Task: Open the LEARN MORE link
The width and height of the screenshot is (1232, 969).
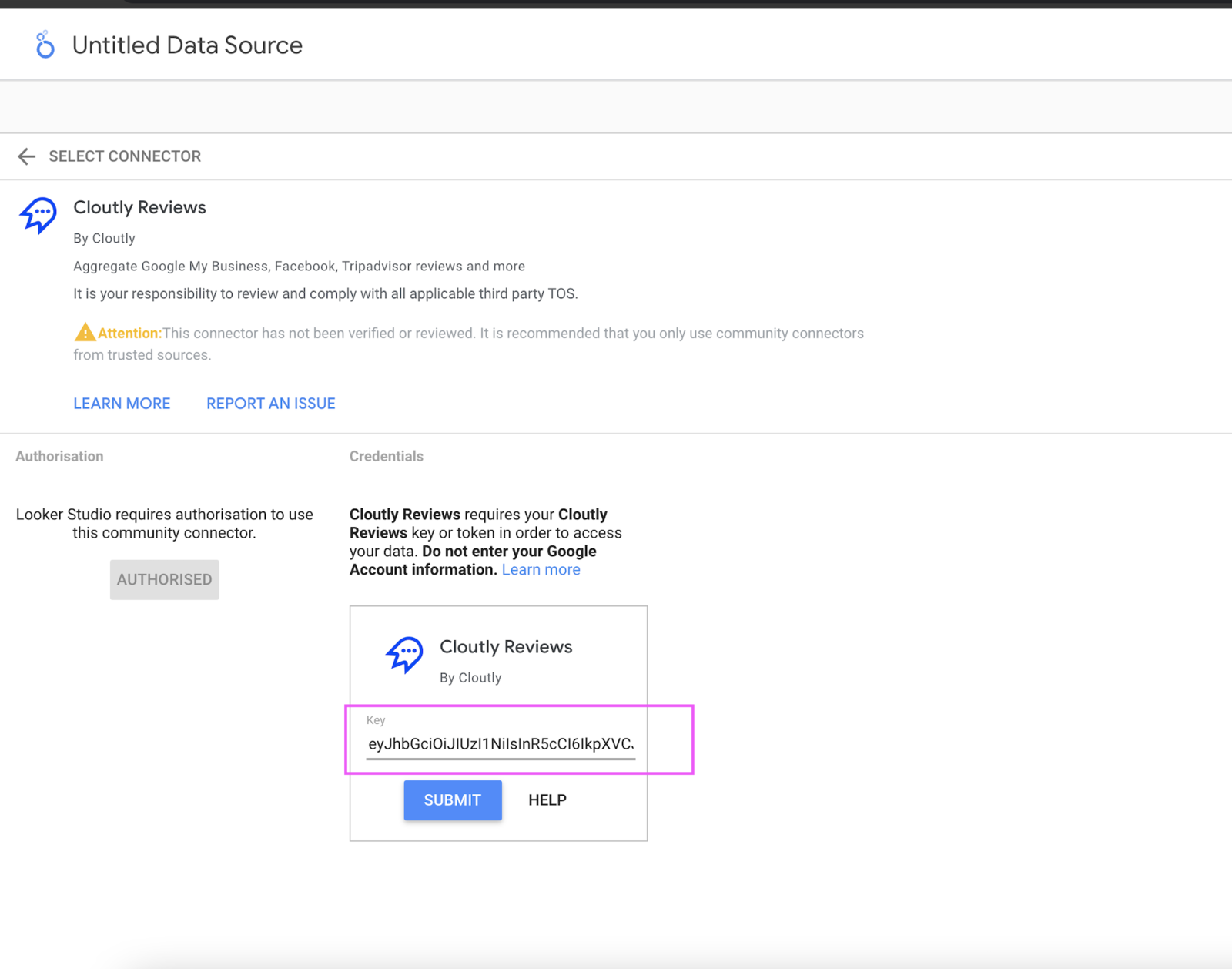Action: (x=122, y=404)
